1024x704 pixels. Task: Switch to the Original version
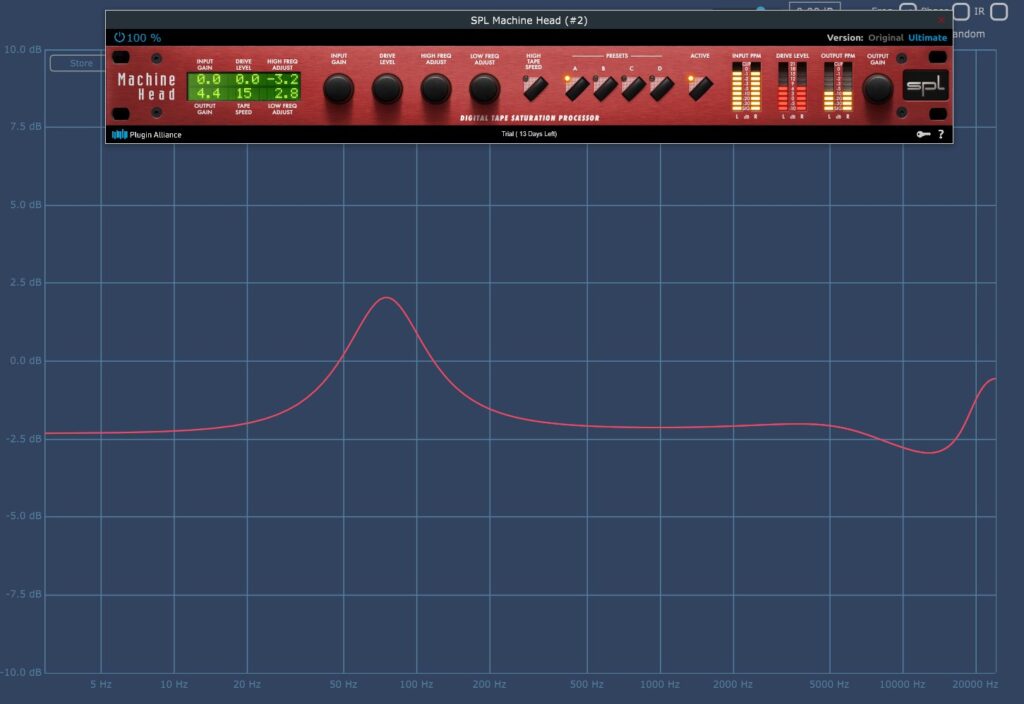pyautogui.click(x=885, y=38)
